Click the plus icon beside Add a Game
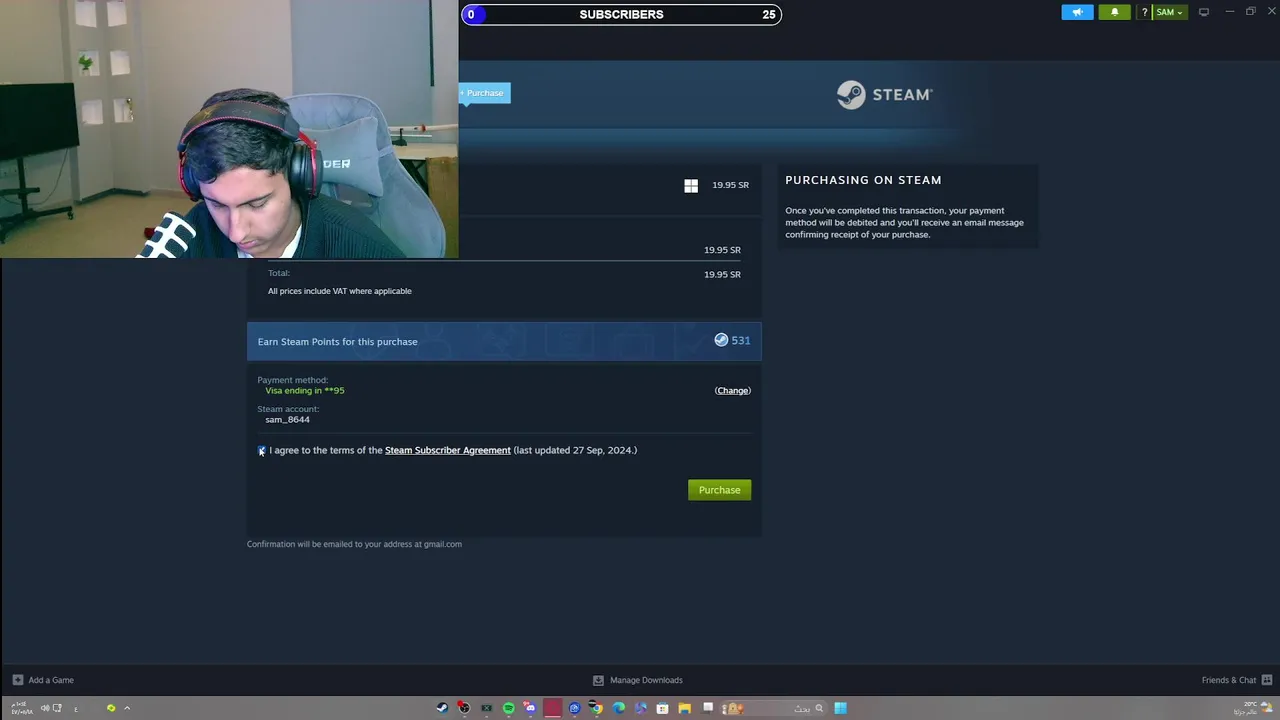 pos(17,680)
